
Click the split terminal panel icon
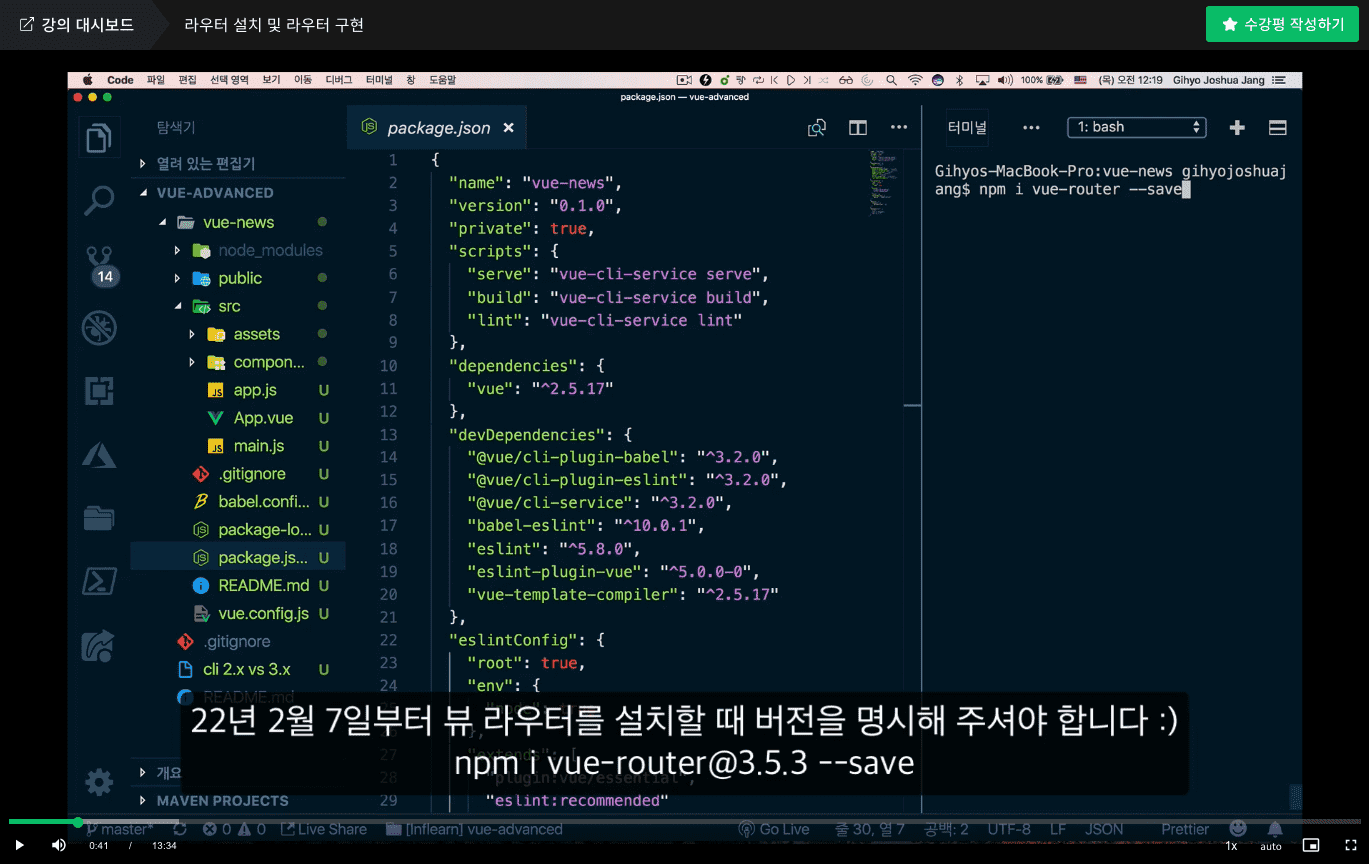tap(1277, 127)
